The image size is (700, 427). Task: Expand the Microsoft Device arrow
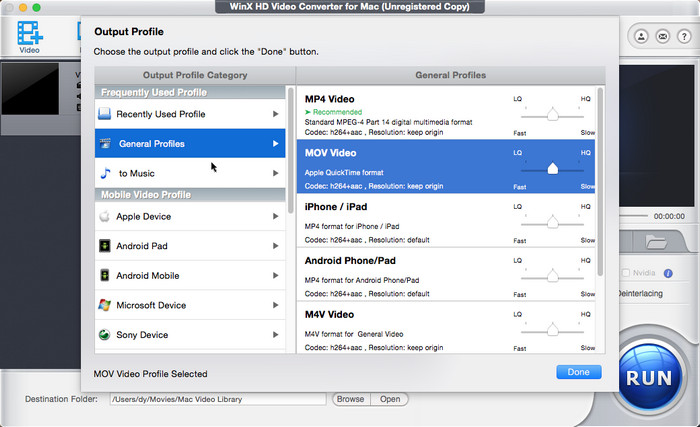(275, 305)
